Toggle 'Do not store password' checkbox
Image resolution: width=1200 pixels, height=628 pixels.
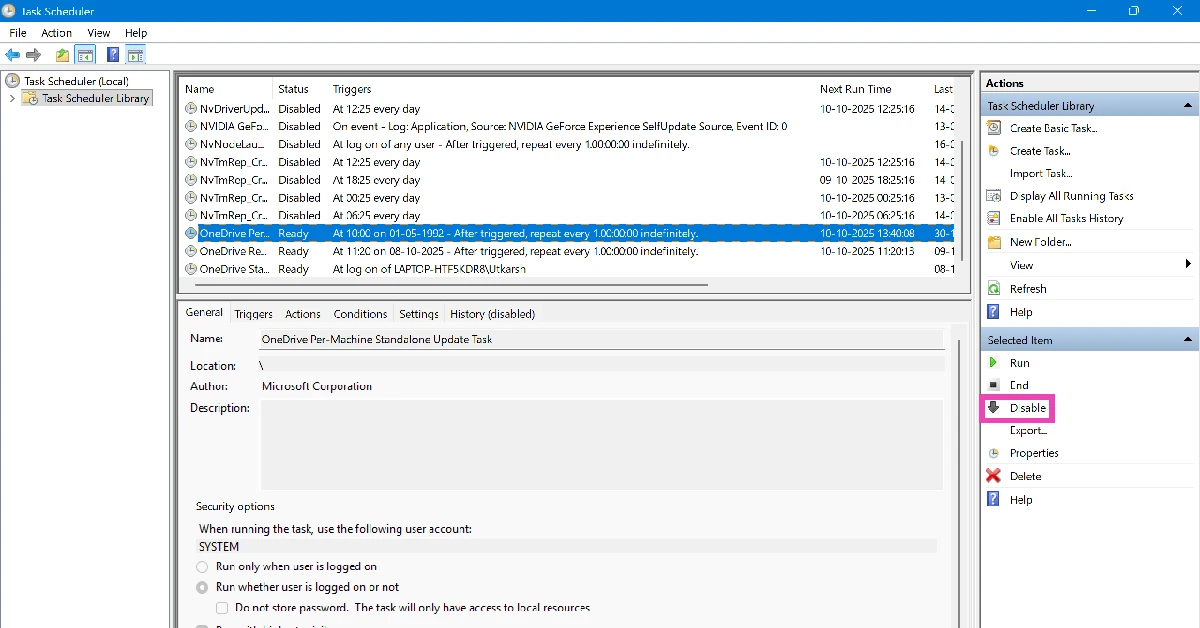coord(222,608)
